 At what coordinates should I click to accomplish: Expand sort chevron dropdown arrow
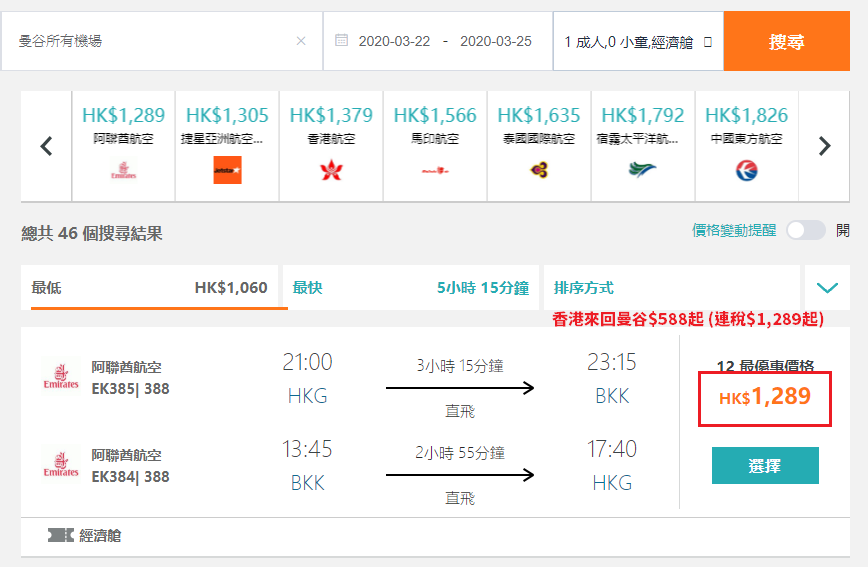tap(827, 287)
